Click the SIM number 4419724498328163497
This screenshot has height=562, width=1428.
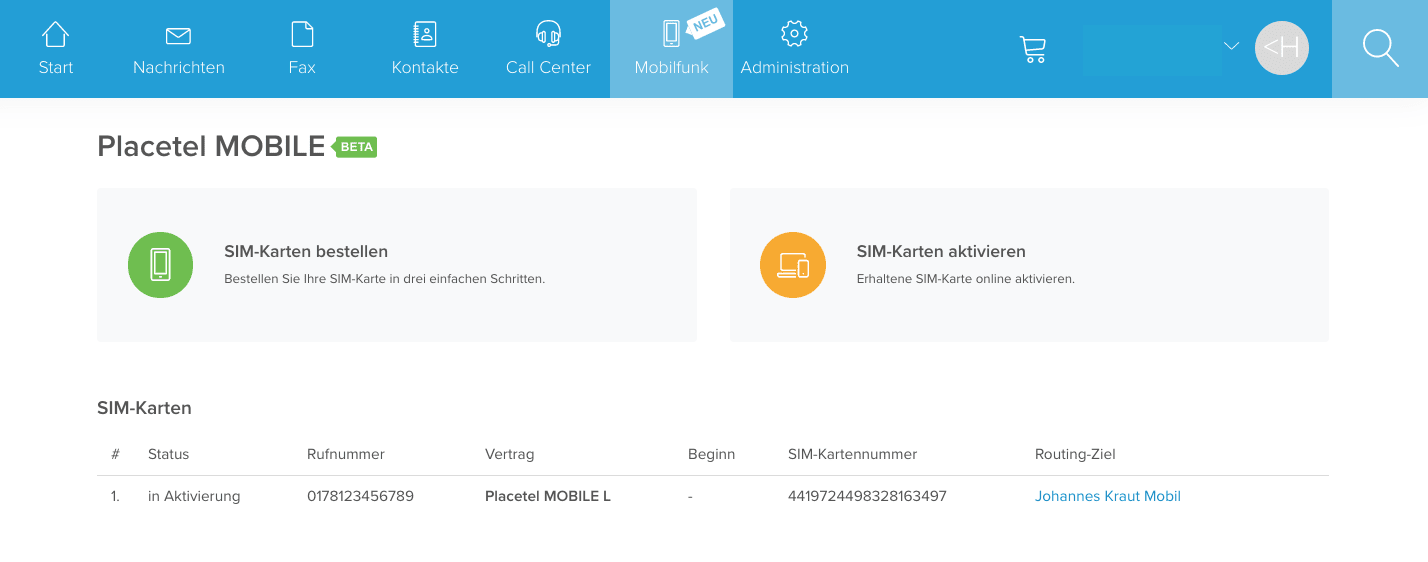coord(867,496)
